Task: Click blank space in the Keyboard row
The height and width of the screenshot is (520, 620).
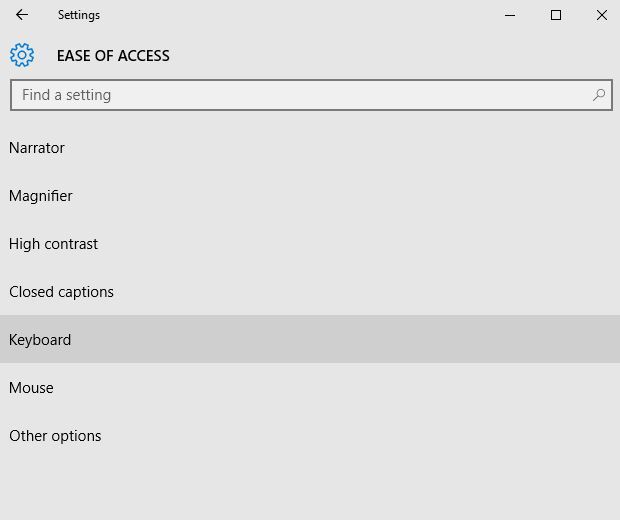Action: pos(344,340)
